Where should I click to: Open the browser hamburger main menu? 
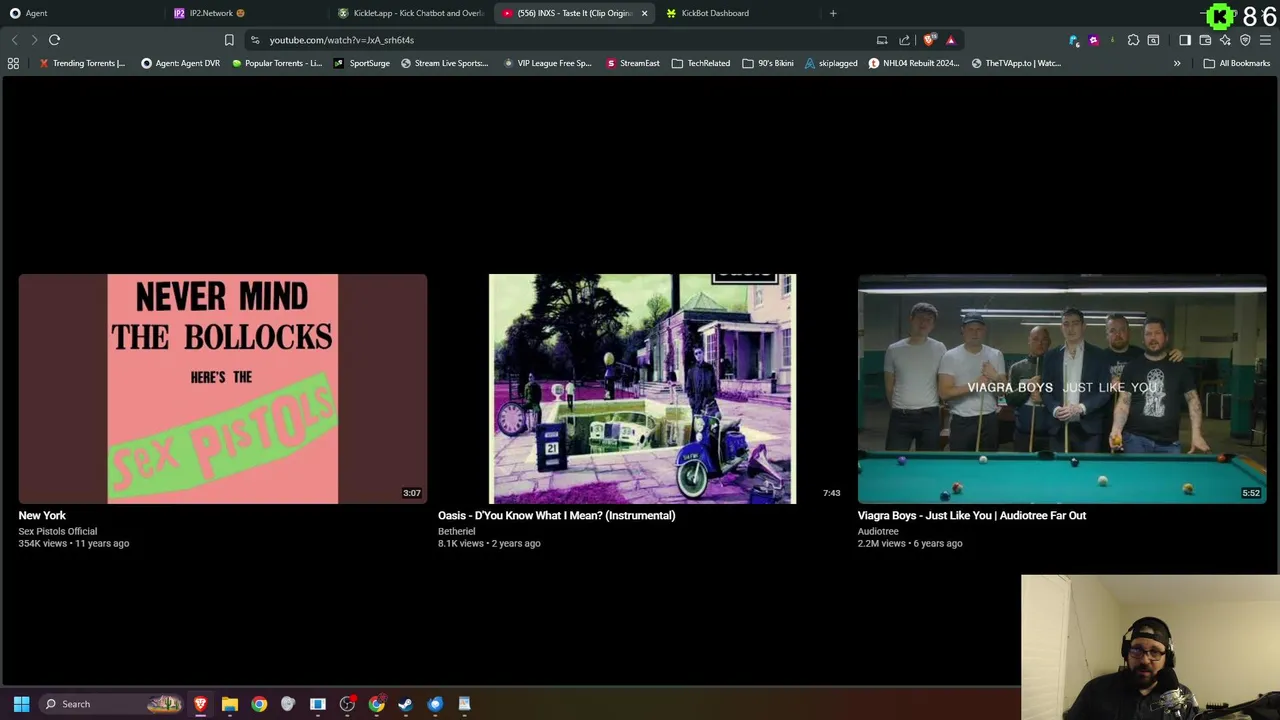tap(1265, 40)
